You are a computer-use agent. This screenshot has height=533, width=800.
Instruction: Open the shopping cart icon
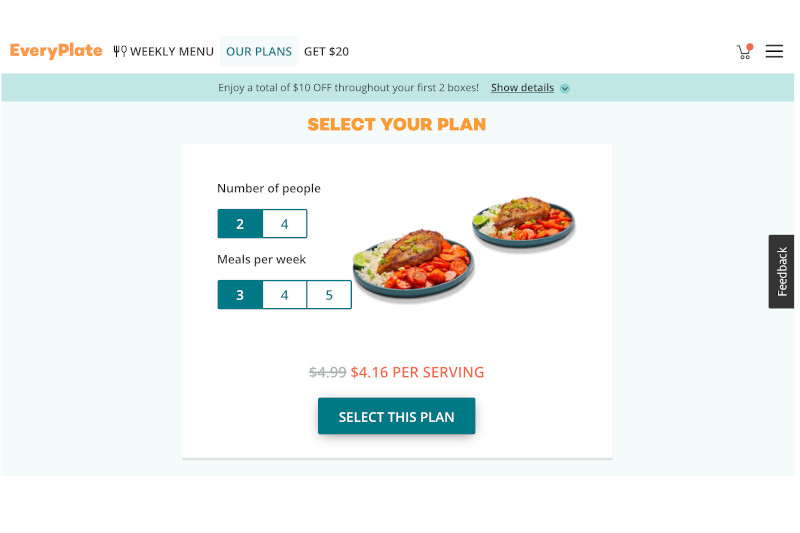pos(744,52)
